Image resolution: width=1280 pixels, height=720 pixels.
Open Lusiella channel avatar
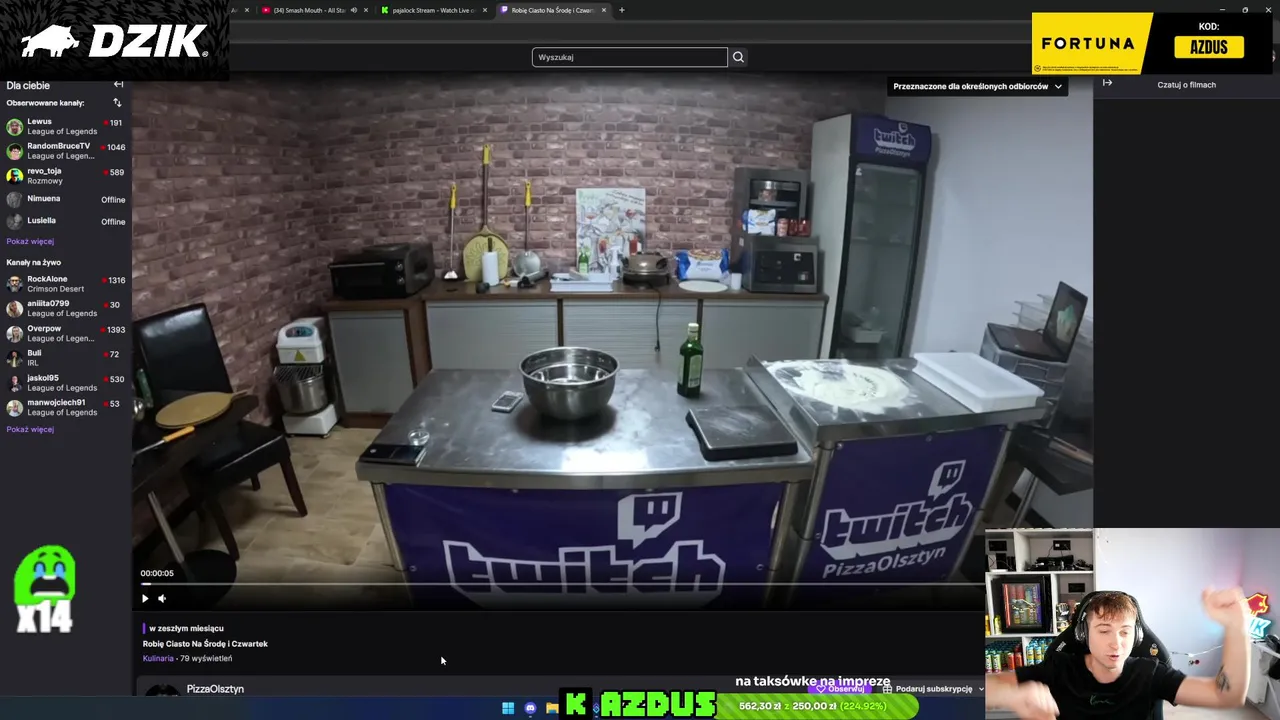pos(14,222)
